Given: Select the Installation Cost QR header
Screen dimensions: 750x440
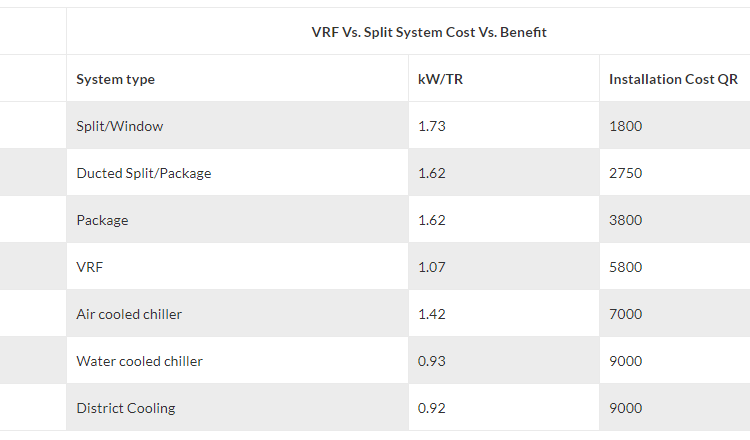Looking at the screenshot, I should (x=673, y=79).
